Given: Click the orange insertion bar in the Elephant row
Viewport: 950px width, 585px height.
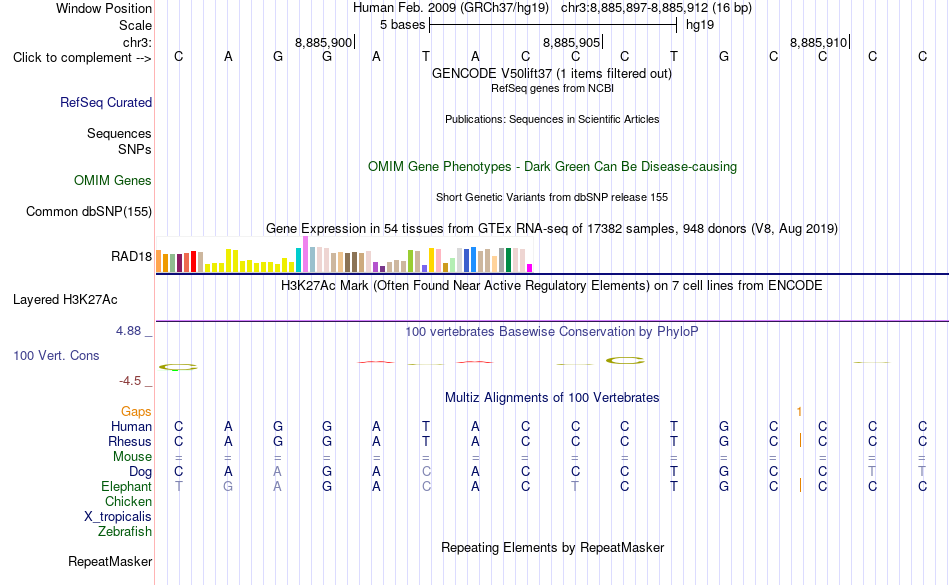Looking at the screenshot, I should point(800,485).
